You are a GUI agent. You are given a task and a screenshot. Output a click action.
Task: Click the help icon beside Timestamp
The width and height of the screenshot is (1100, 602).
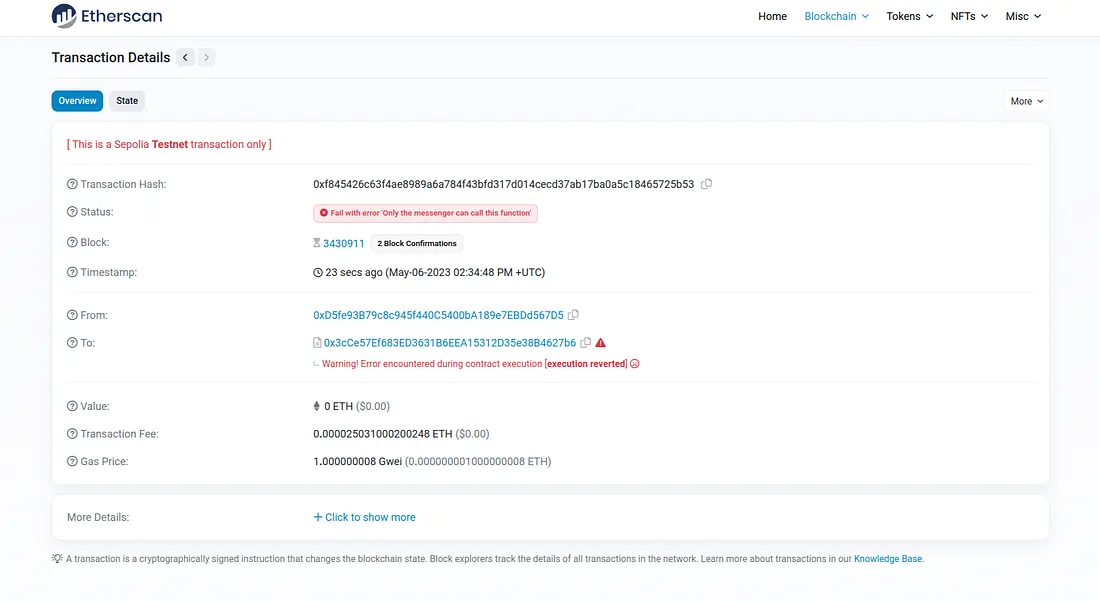(72, 272)
